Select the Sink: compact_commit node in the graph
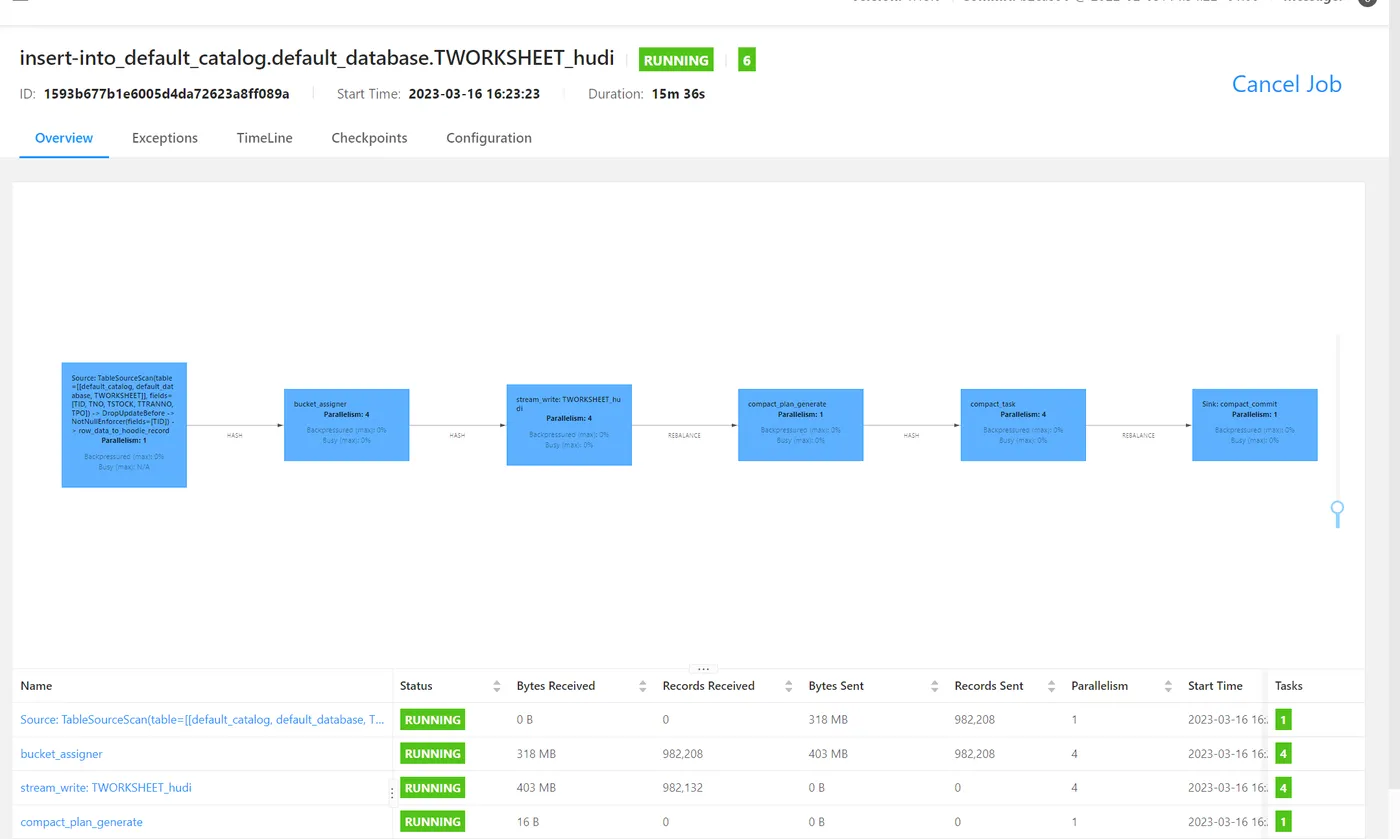The width and height of the screenshot is (1400, 839). (x=1255, y=425)
